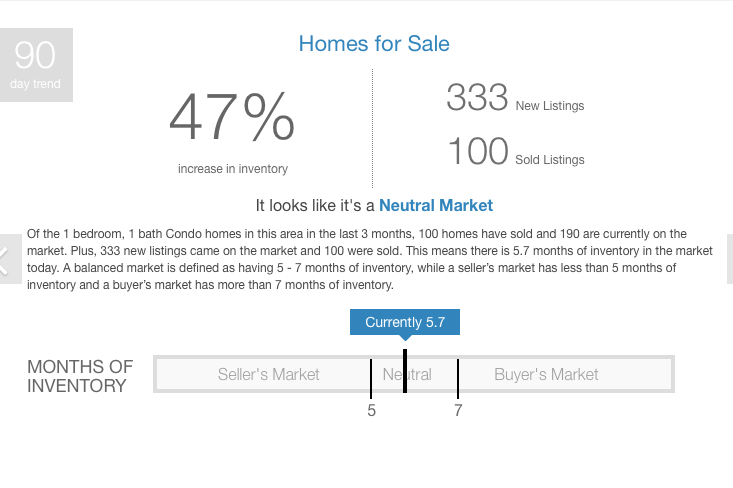Click the increase in inventory caption
The image size is (733, 488).
pos(233,169)
